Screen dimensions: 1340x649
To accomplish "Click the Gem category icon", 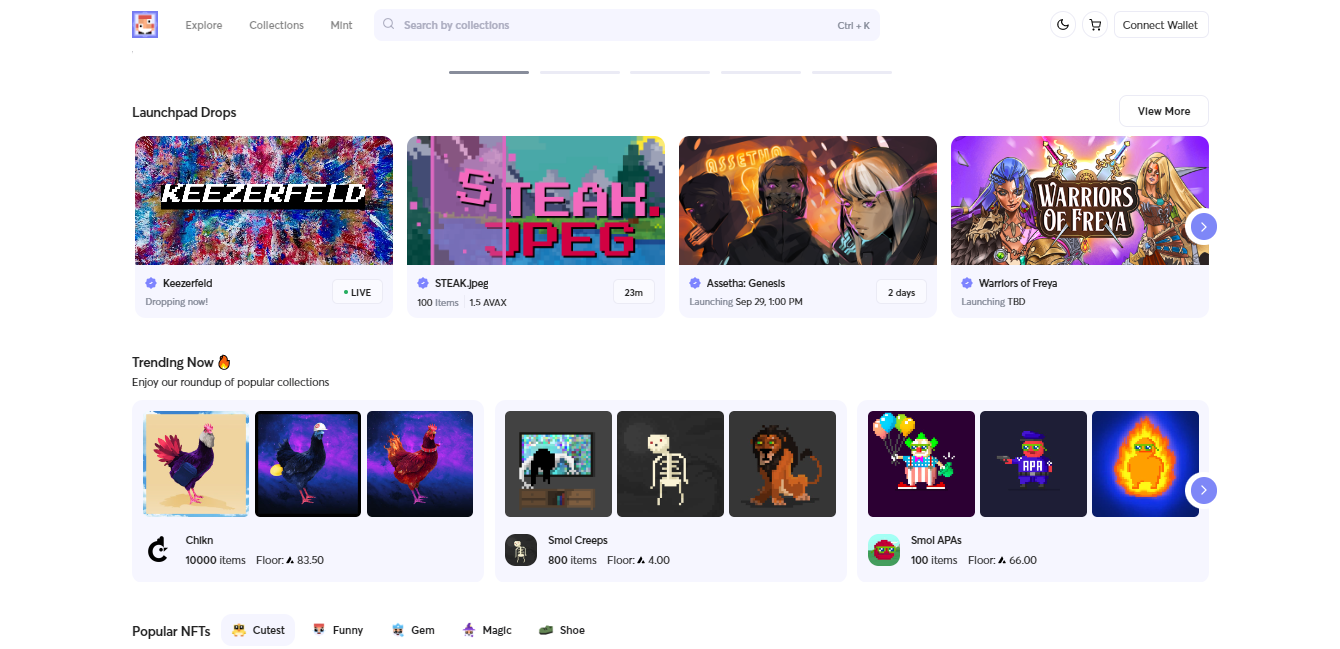I will tap(398, 630).
